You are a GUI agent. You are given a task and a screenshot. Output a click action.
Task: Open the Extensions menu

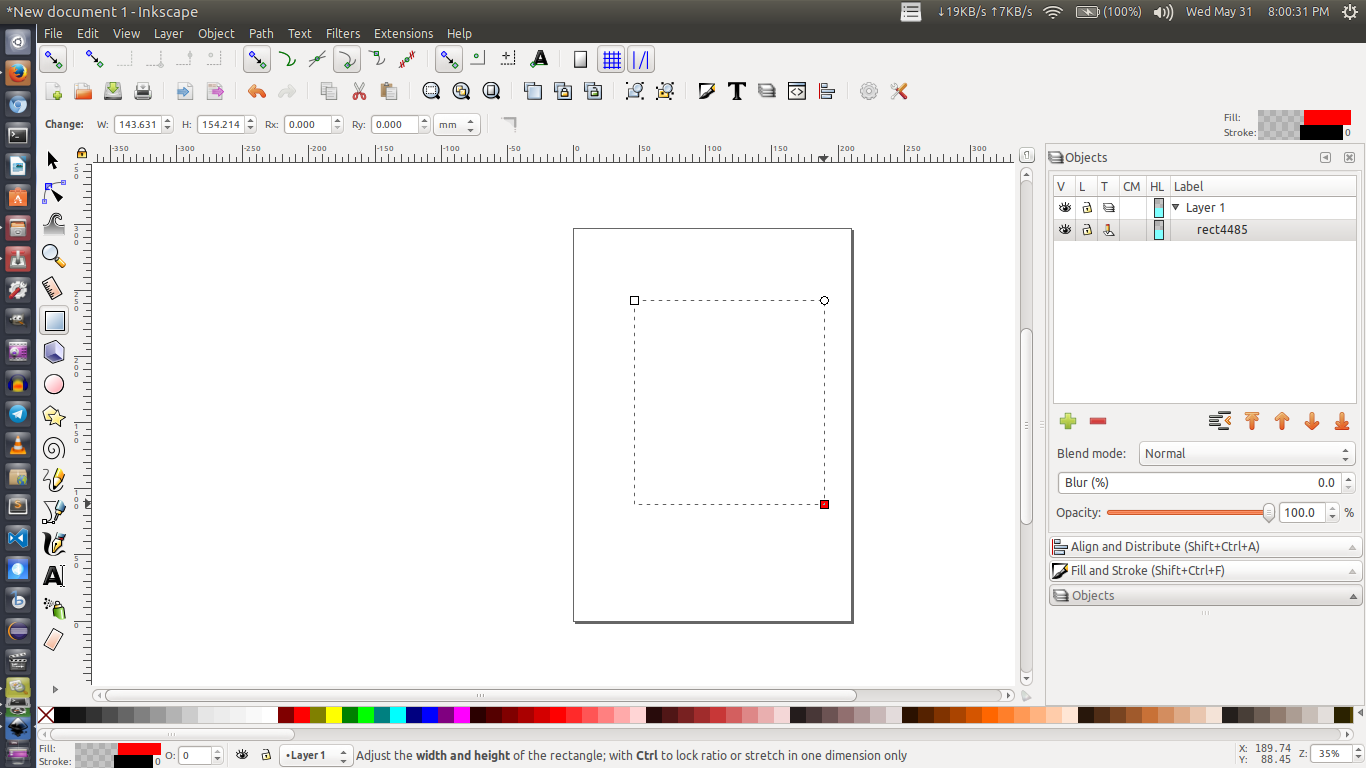click(x=403, y=33)
